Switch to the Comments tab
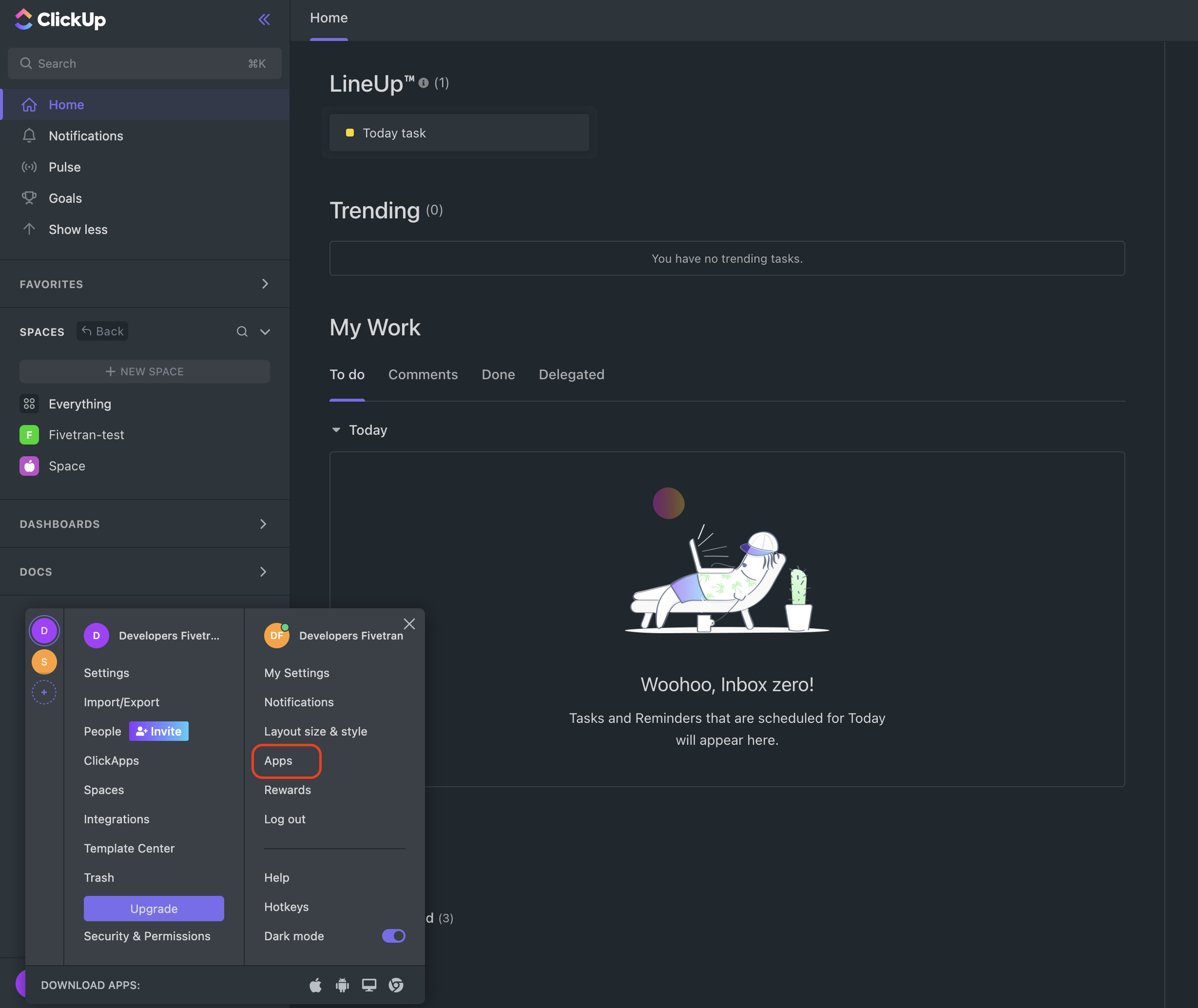 pyautogui.click(x=422, y=373)
